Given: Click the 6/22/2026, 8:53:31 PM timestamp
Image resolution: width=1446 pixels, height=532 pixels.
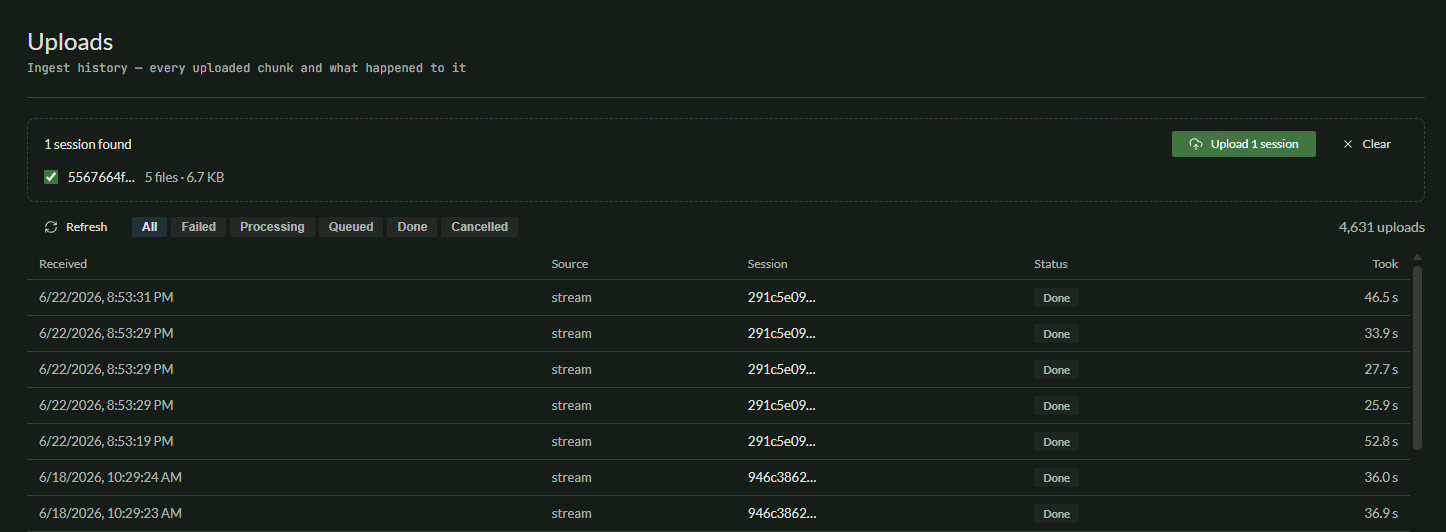Looking at the screenshot, I should [x=106, y=297].
